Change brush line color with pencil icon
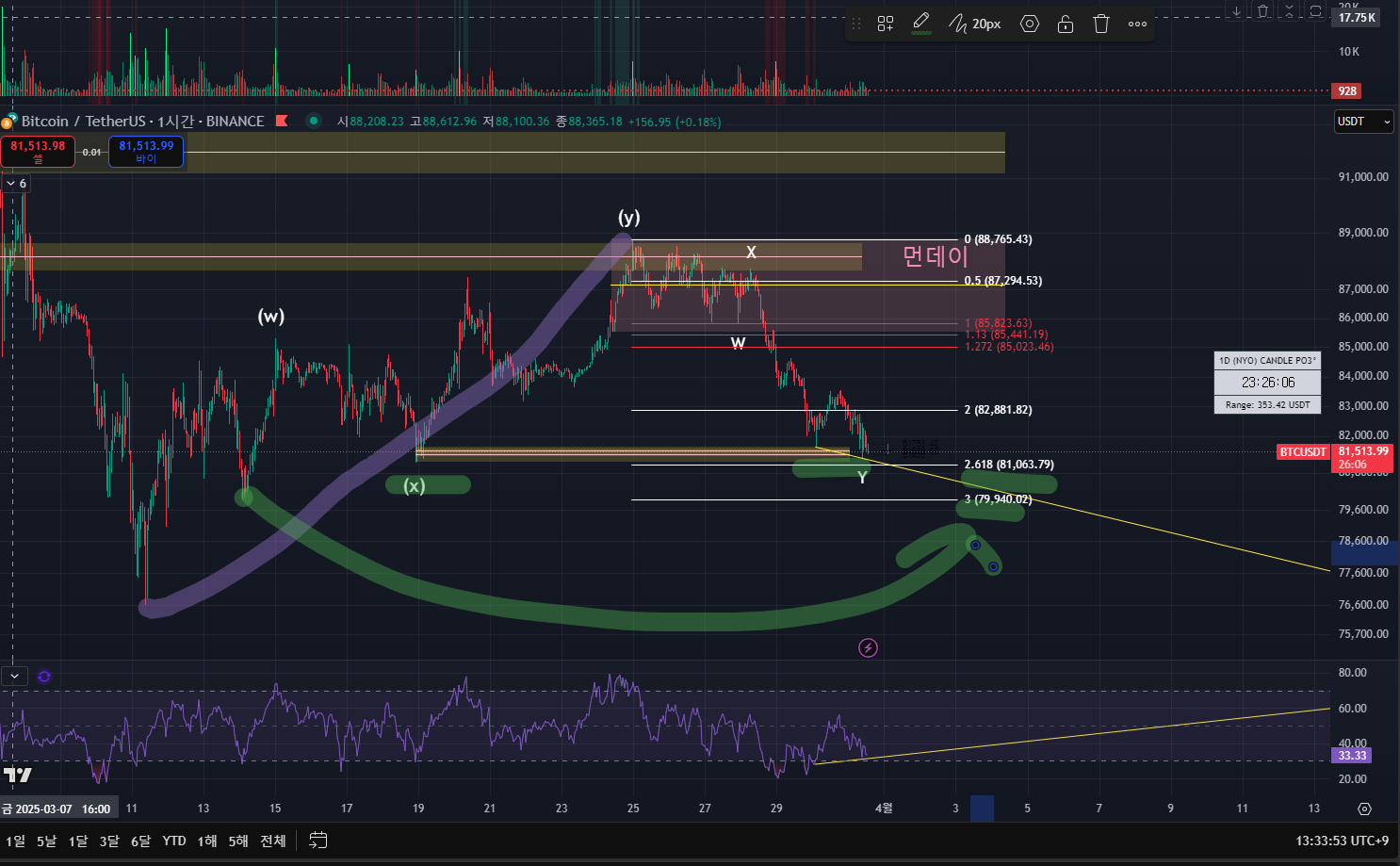The image size is (1400, 866). click(921, 23)
